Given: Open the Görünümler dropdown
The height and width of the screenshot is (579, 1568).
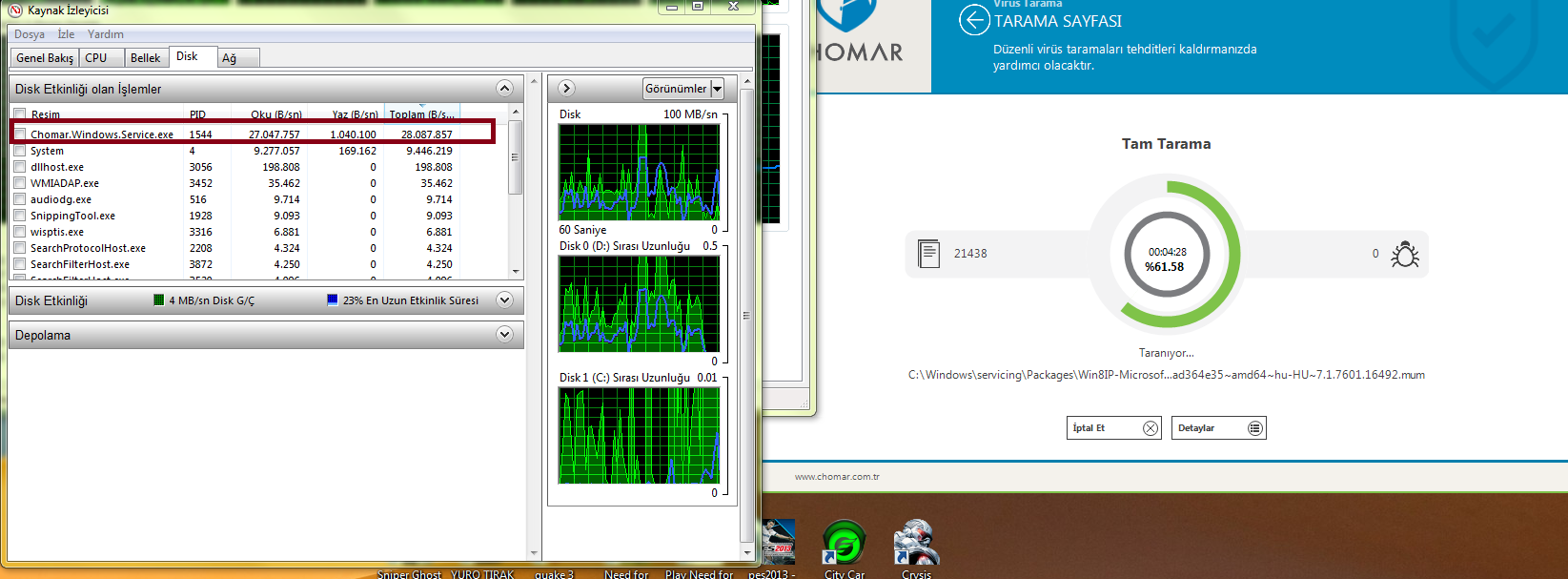Looking at the screenshot, I should click(683, 89).
